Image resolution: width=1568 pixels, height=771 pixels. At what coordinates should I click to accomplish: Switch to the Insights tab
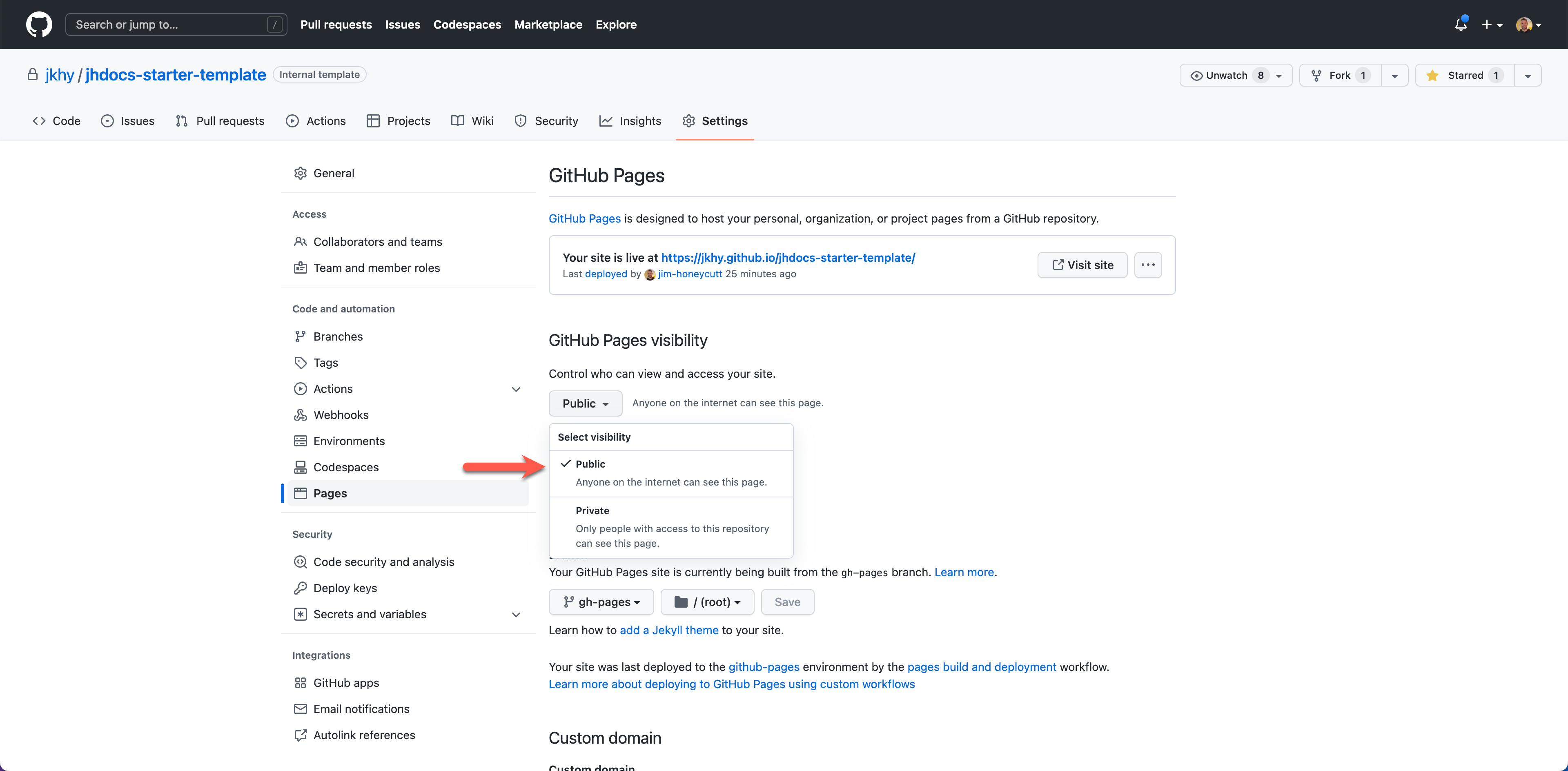(630, 121)
